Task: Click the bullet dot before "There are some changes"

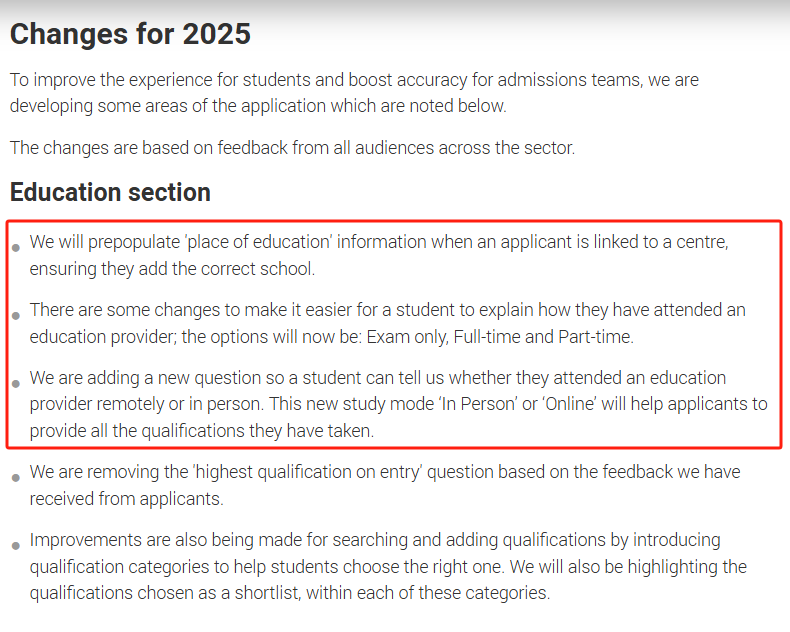Action: click(16, 315)
